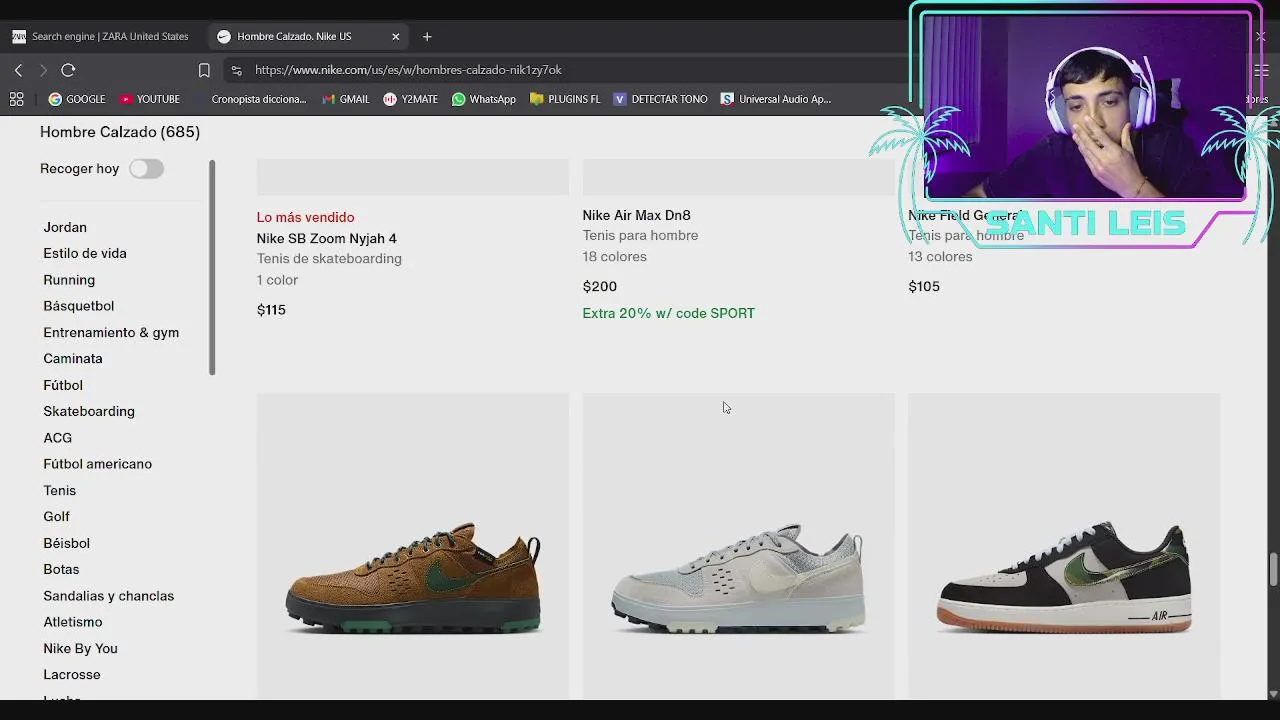
Task: Select the Básquetbol category
Action: pyautogui.click(x=78, y=306)
